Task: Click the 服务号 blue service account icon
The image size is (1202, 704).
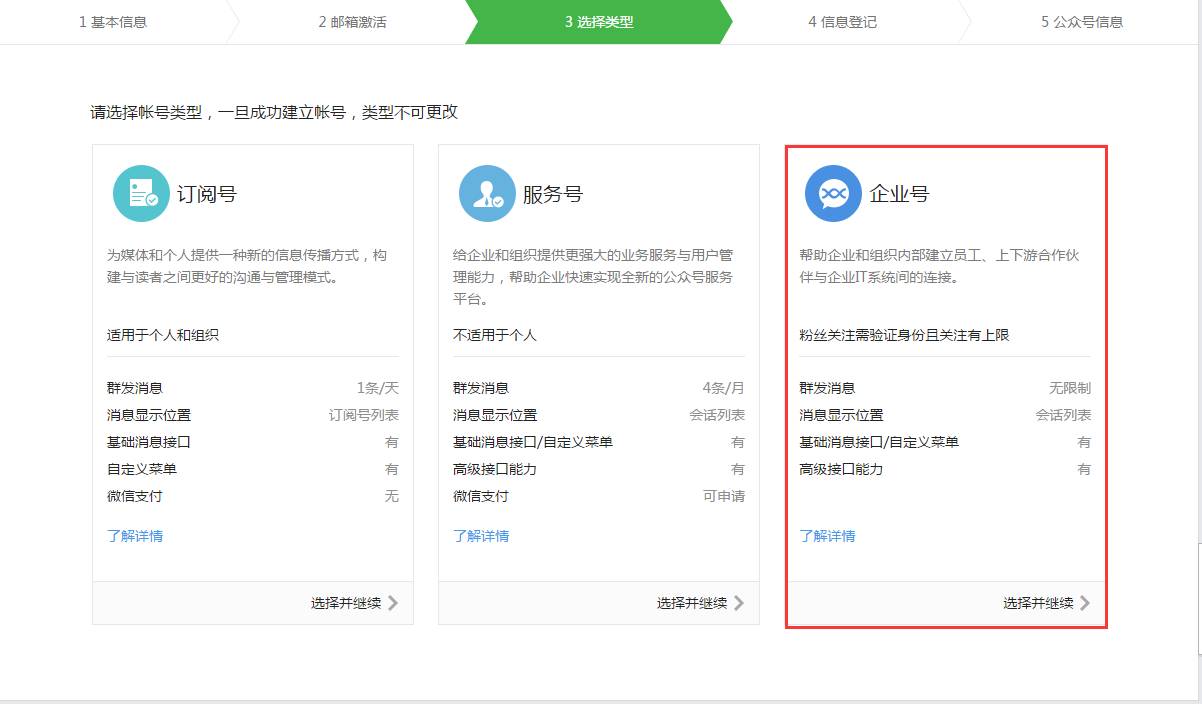Action: pyautogui.click(x=486, y=192)
